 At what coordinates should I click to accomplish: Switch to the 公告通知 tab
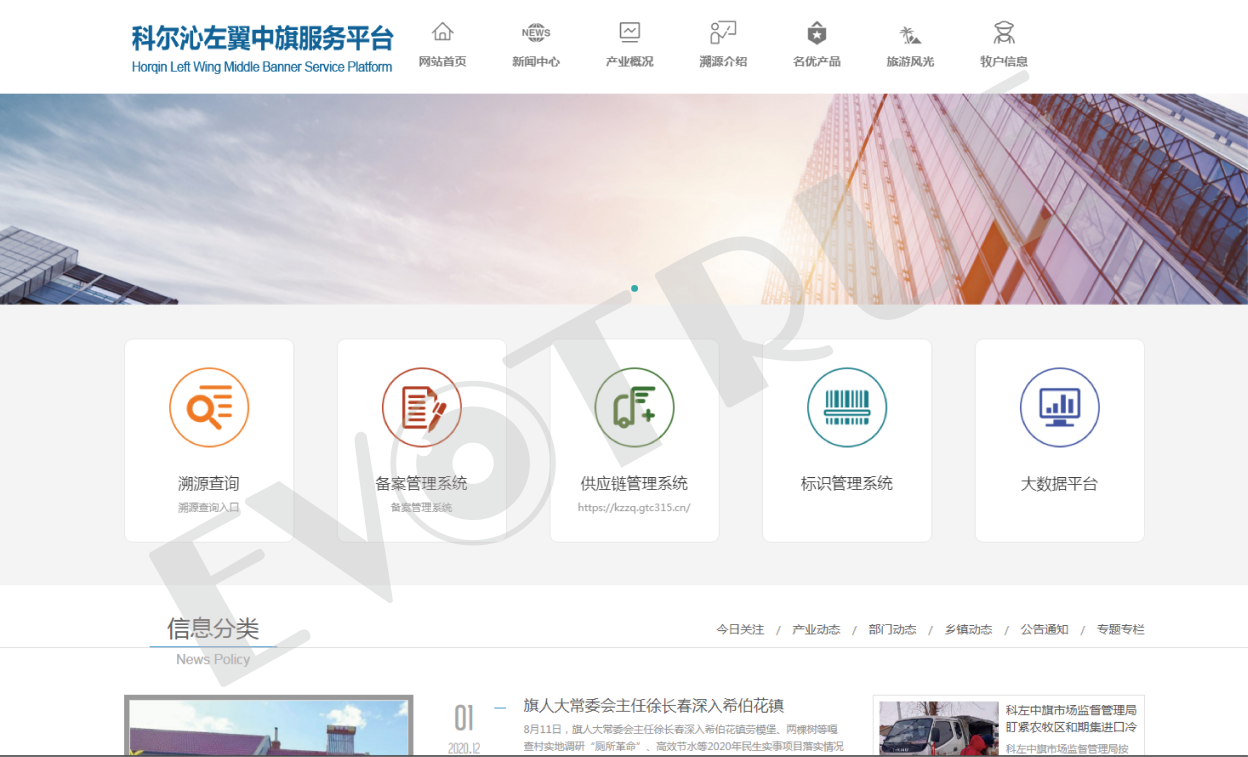(1044, 630)
